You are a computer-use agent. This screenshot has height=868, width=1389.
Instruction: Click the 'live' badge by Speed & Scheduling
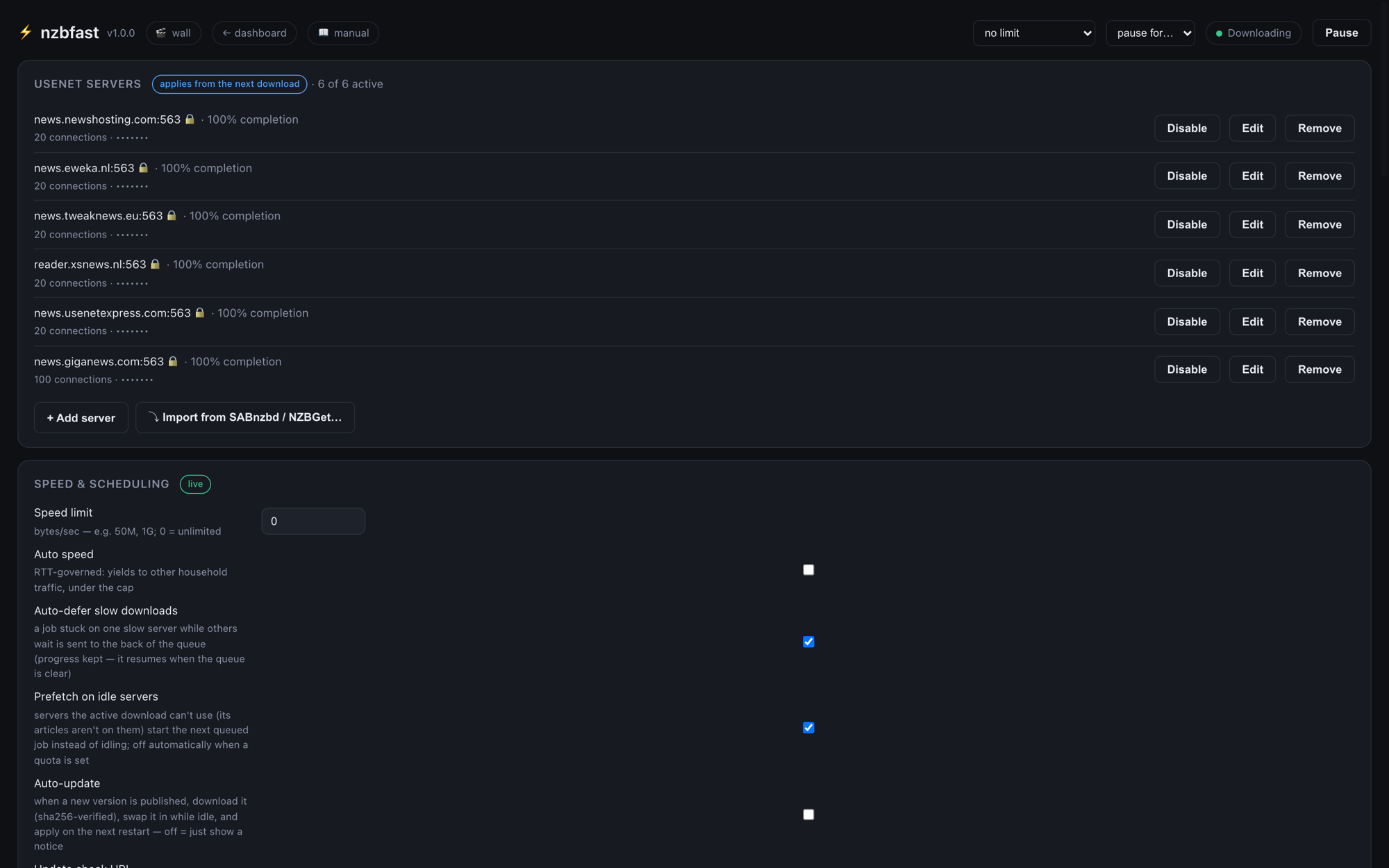coord(195,484)
